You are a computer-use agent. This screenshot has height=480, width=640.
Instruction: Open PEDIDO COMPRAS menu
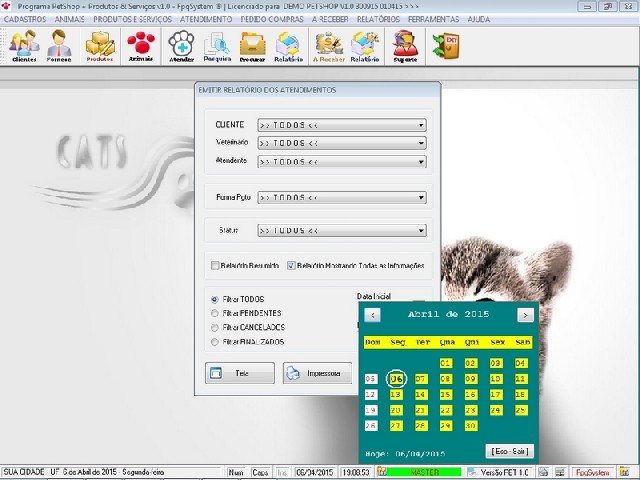(x=272, y=19)
